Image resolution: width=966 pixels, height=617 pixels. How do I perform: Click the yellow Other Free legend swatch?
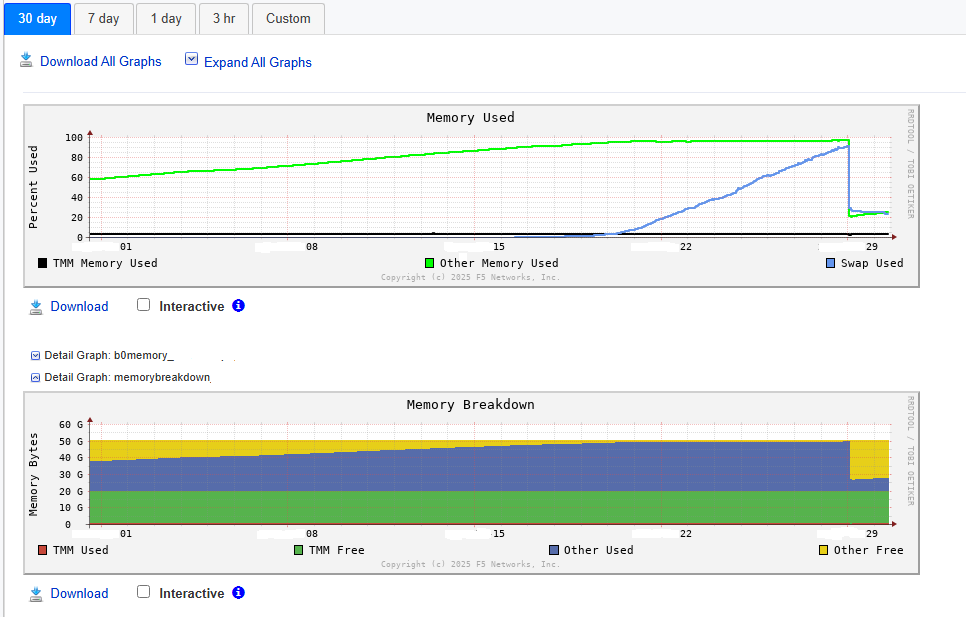[x=824, y=550]
